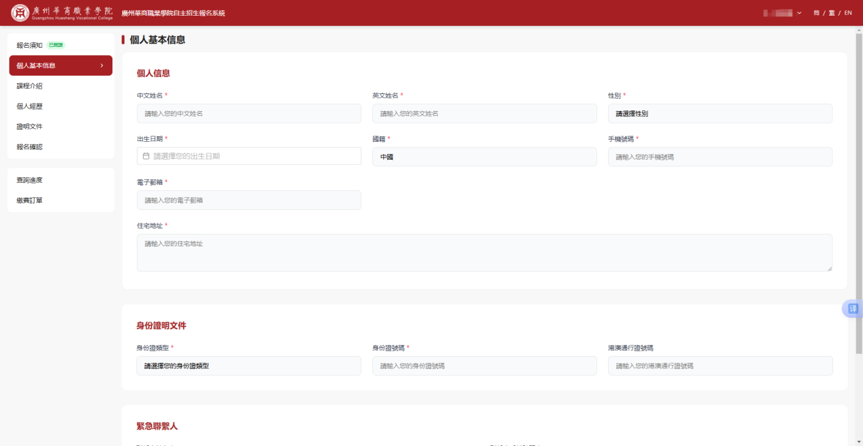Click the 緊急聯繫人 section title
The image size is (863, 446).
[157, 426]
